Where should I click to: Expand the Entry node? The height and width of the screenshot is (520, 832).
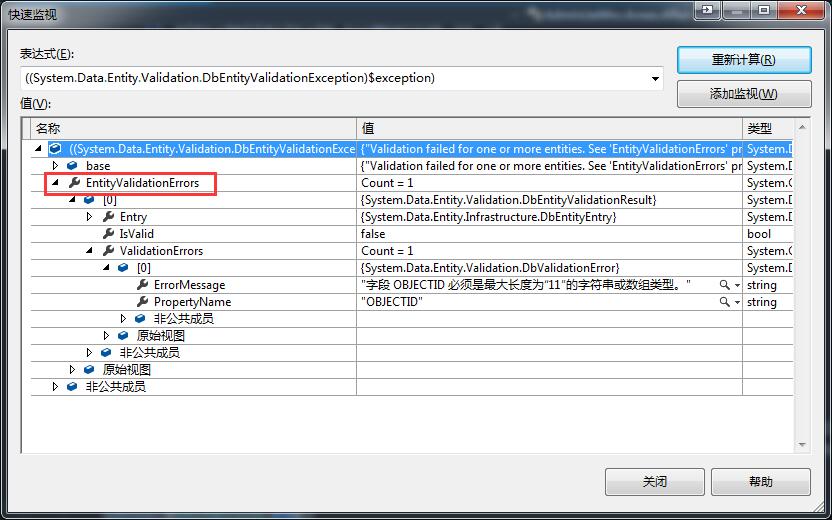pos(89,216)
